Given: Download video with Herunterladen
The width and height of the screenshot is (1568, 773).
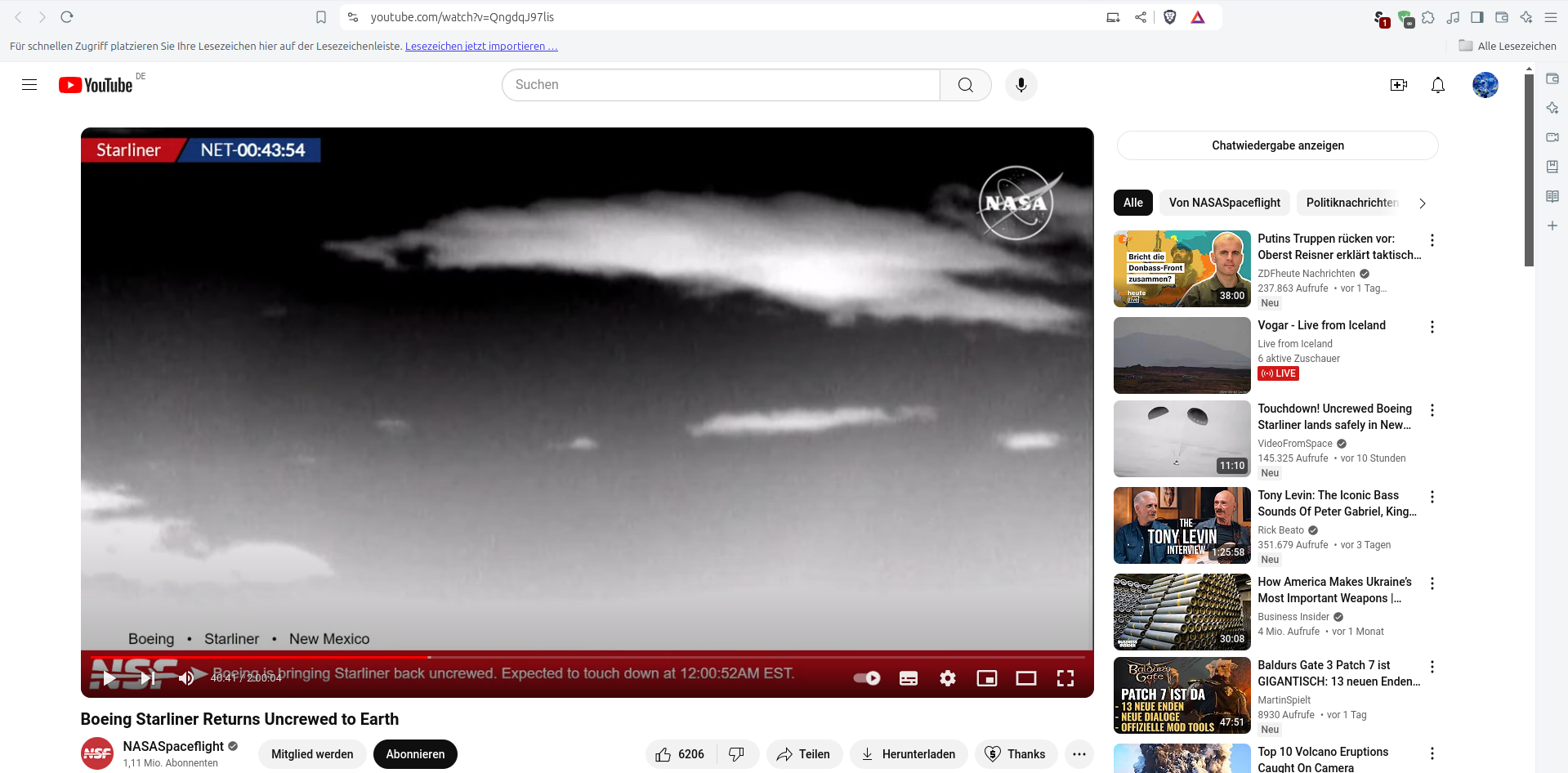Looking at the screenshot, I should (909, 754).
